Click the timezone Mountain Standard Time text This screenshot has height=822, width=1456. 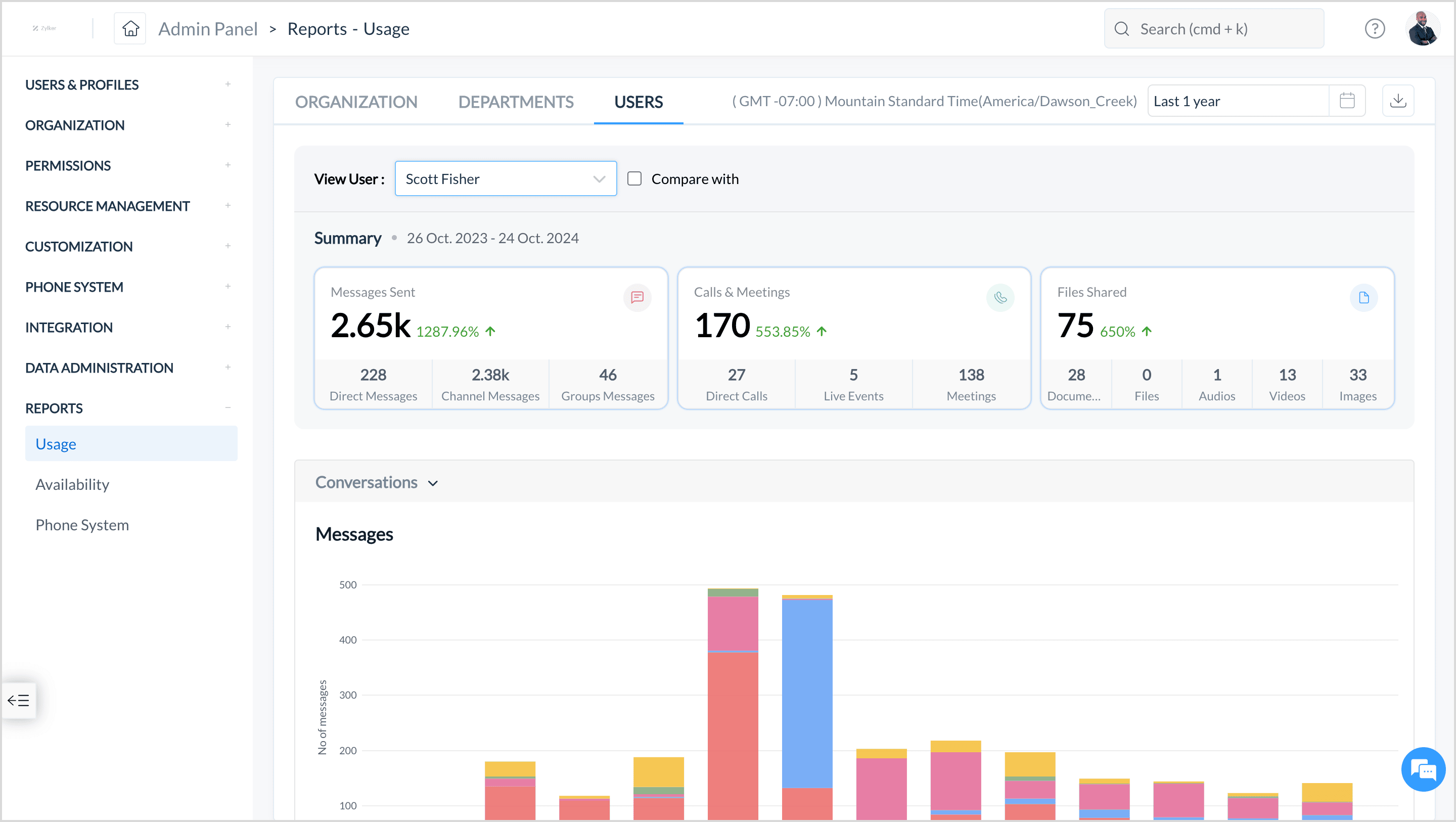pos(934,101)
